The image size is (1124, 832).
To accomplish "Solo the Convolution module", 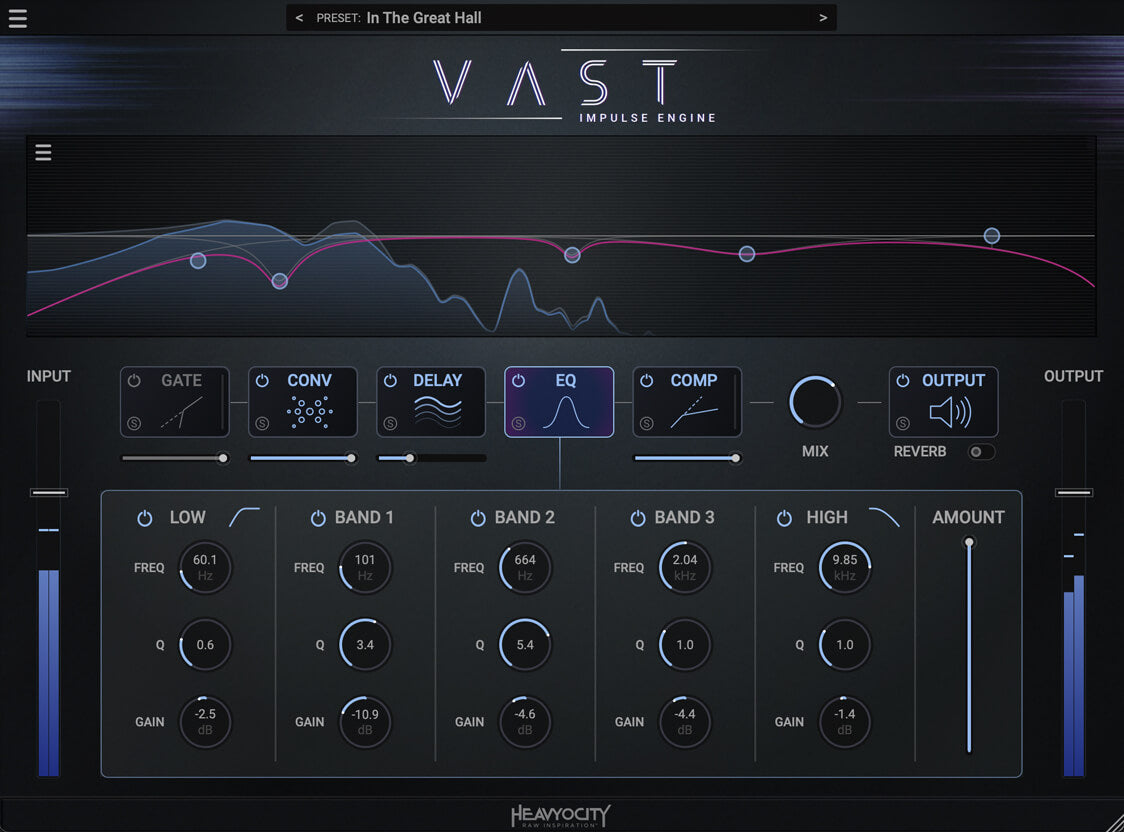I will (x=262, y=424).
